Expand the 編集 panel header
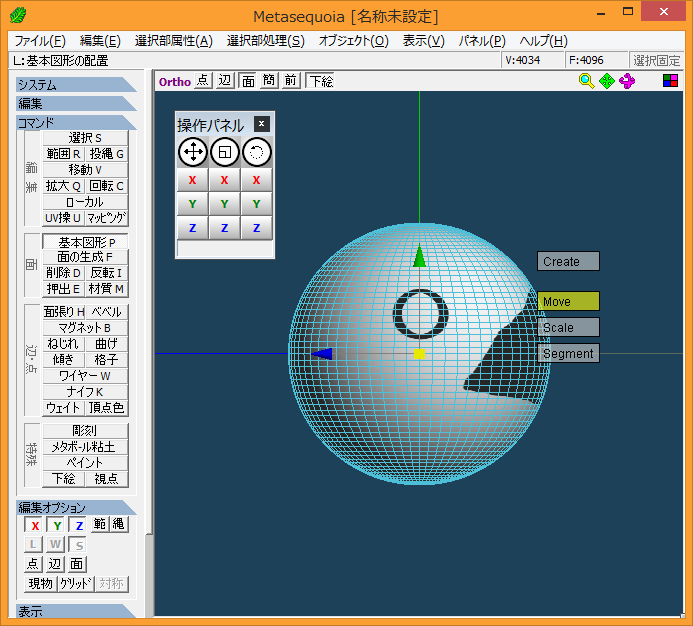Image resolution: width=693 pixels, height=626 pixels. tap(76, 103)
